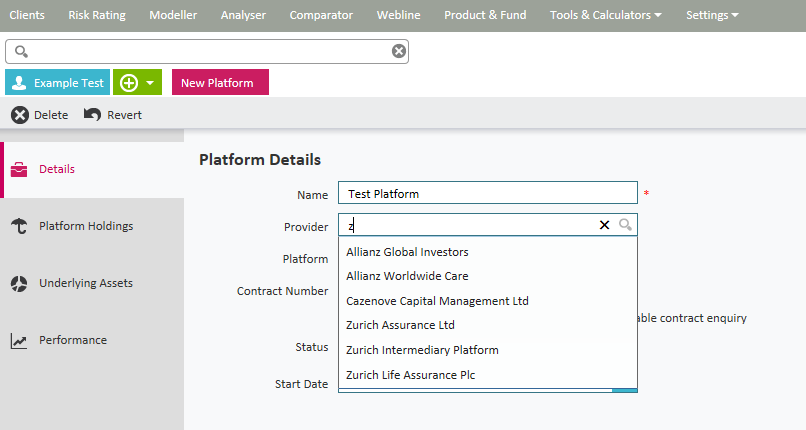Screen dimensions: 806x430
Task: Click the Revert arrow icon
Action: pyautogui.click(x=93, y=115)
